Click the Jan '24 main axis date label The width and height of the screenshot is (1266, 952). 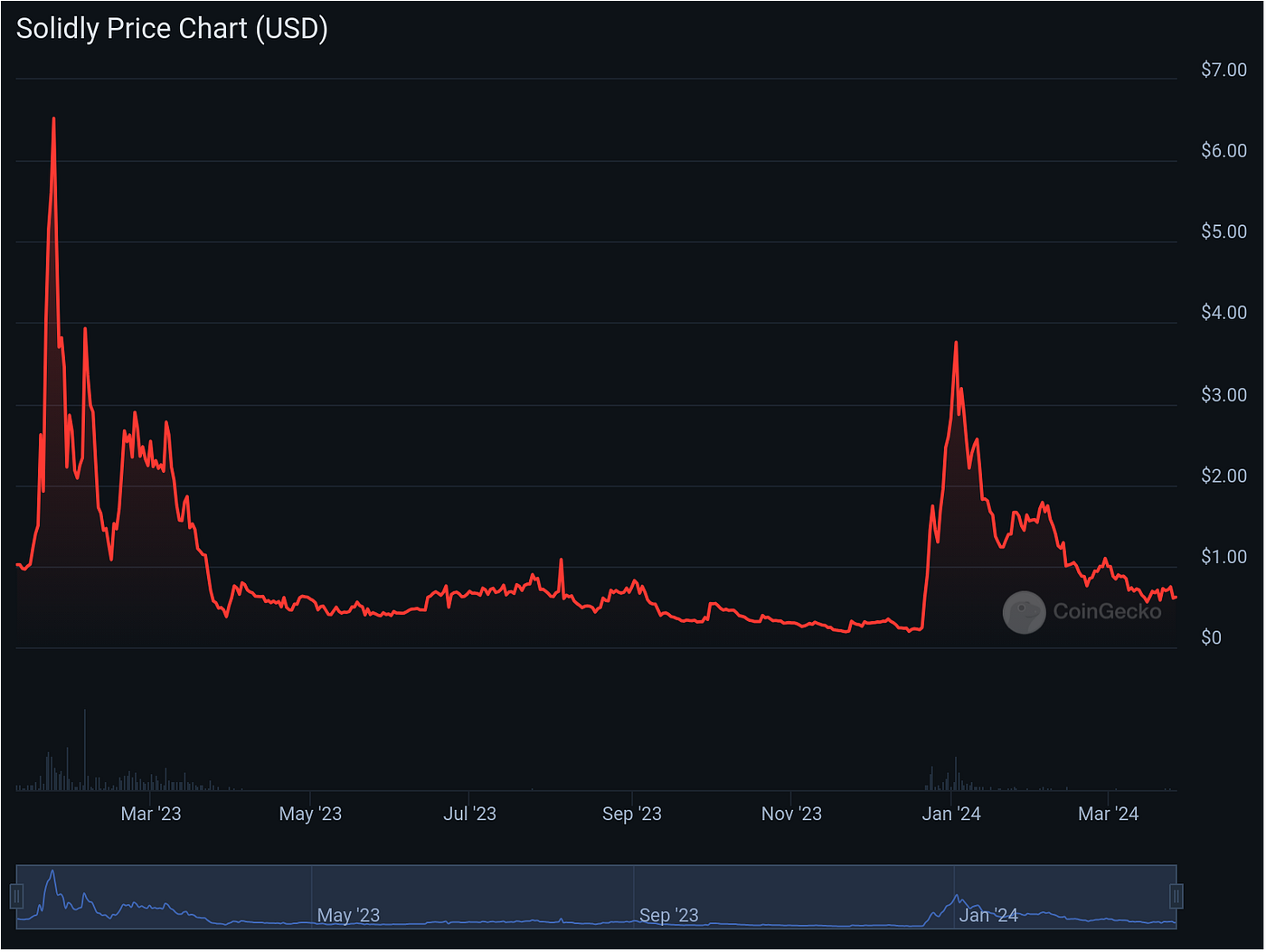951,814
